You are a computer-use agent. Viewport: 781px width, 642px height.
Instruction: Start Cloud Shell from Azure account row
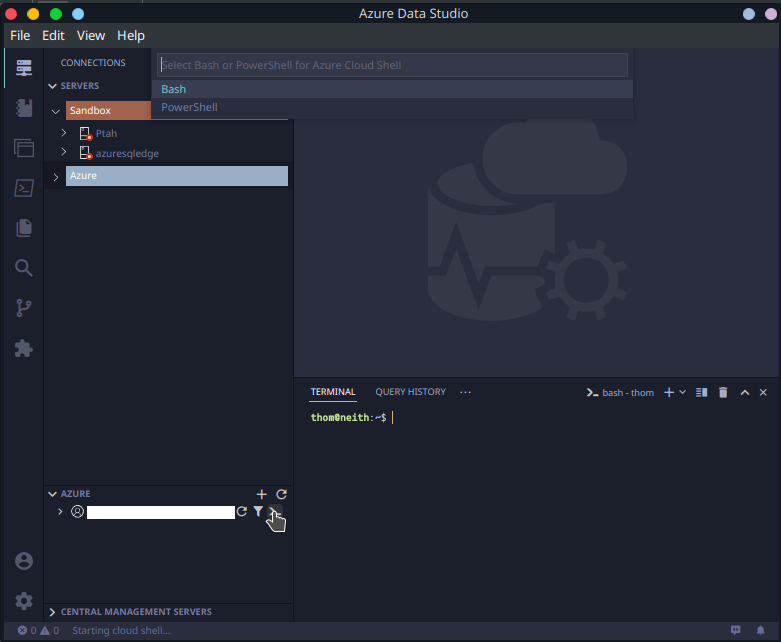275,512
